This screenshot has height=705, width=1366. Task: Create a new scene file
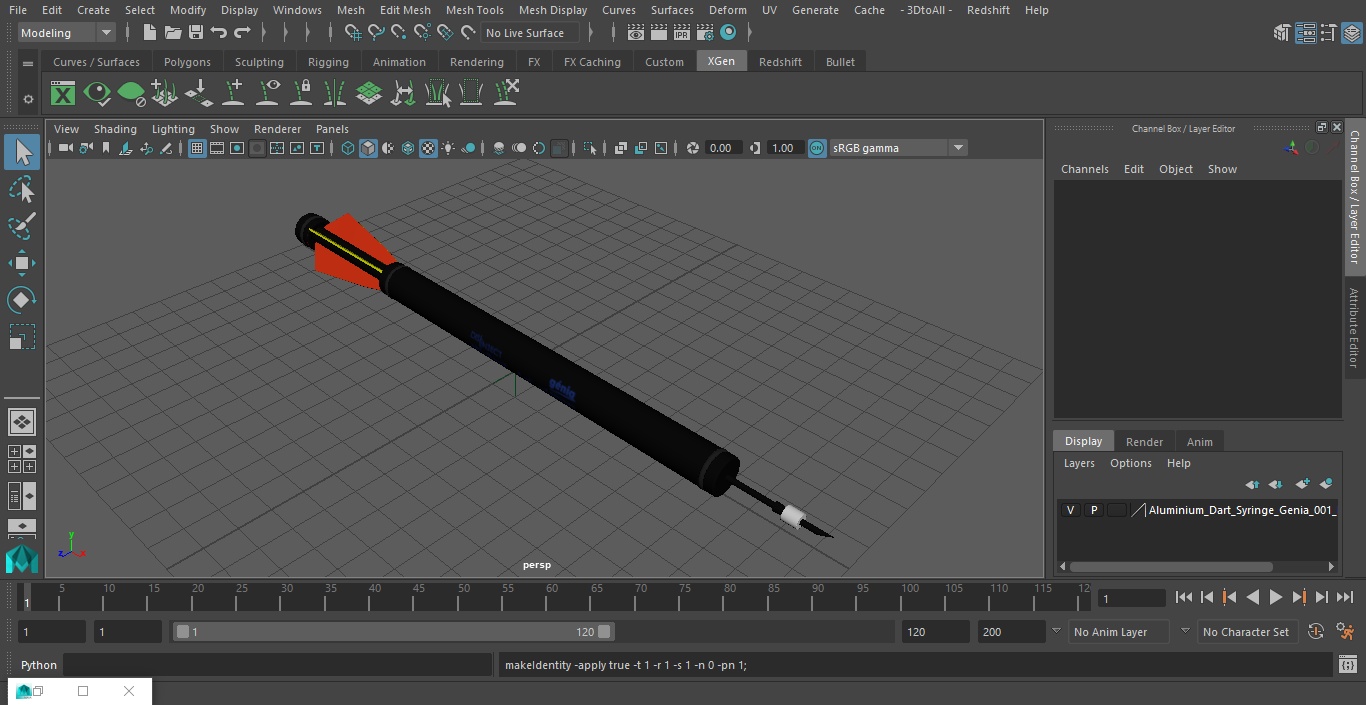(149, 33)
